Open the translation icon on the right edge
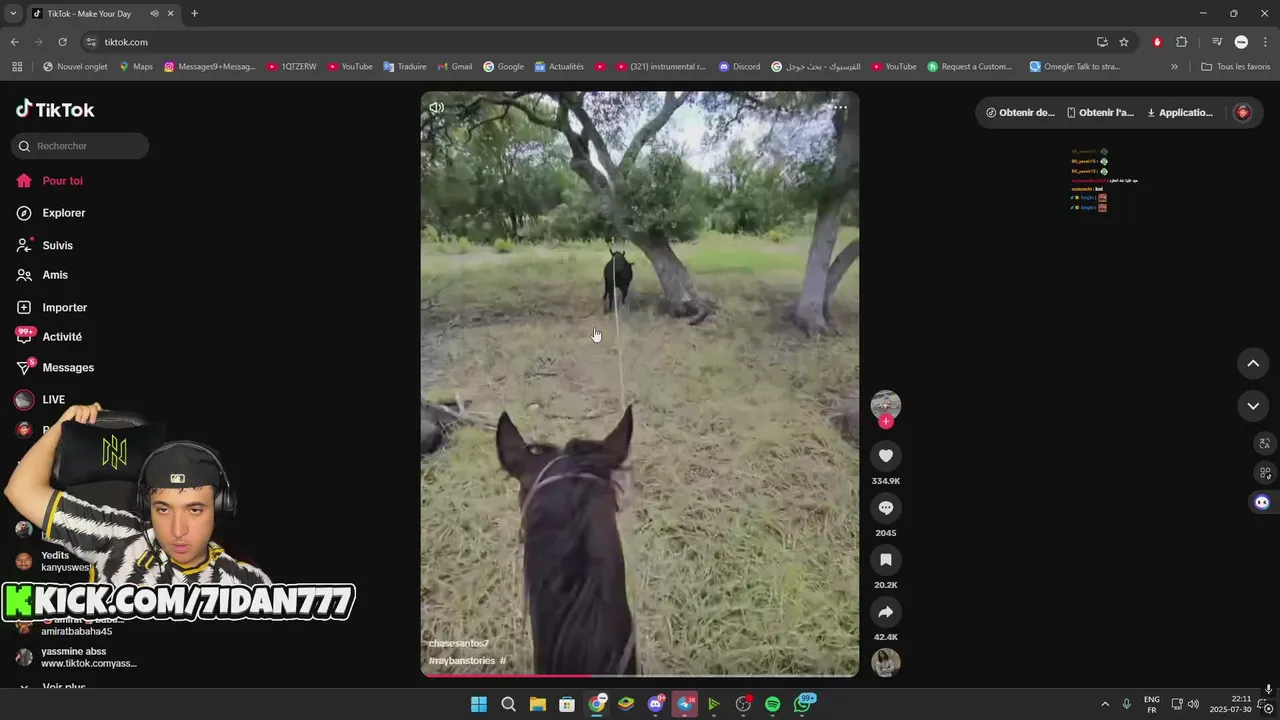 [x=1265, y=443]
